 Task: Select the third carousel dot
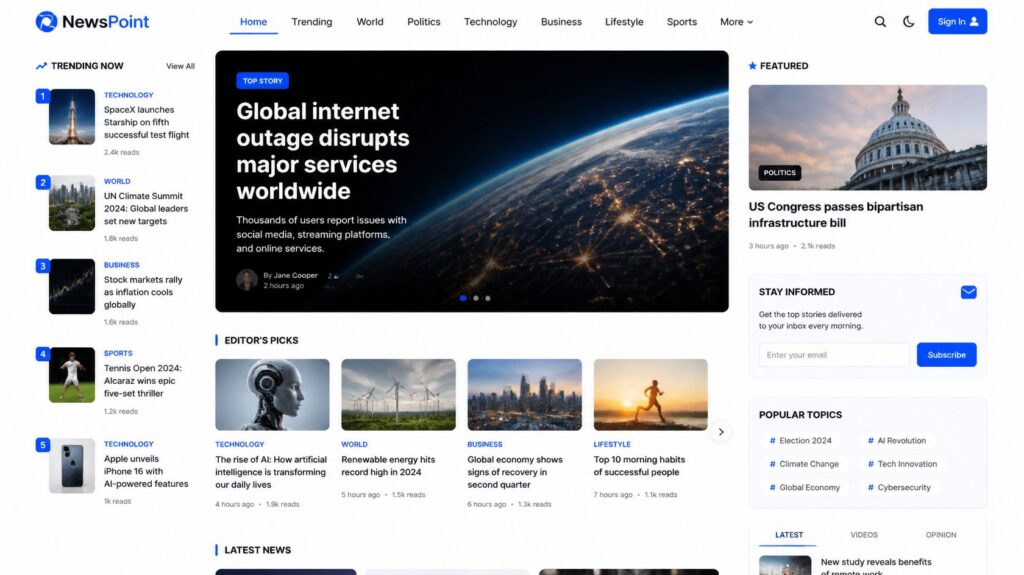[487, 298]
